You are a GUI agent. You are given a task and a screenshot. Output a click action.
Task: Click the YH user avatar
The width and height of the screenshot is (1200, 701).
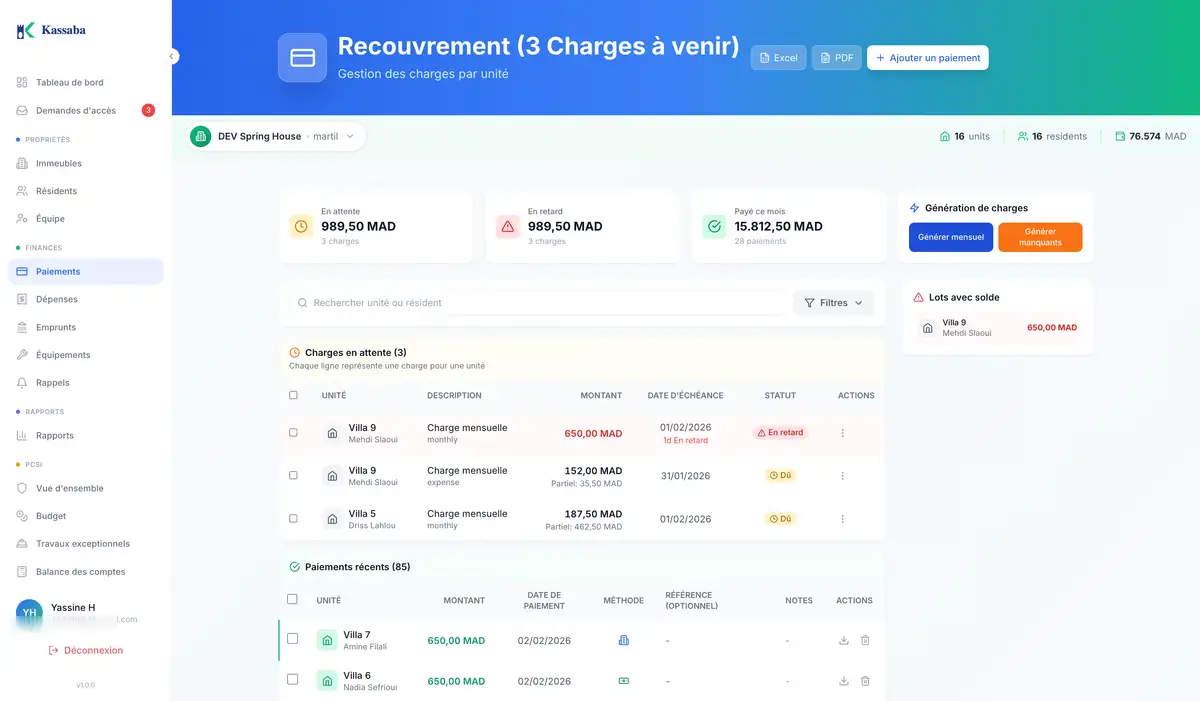tap(30, 613)
